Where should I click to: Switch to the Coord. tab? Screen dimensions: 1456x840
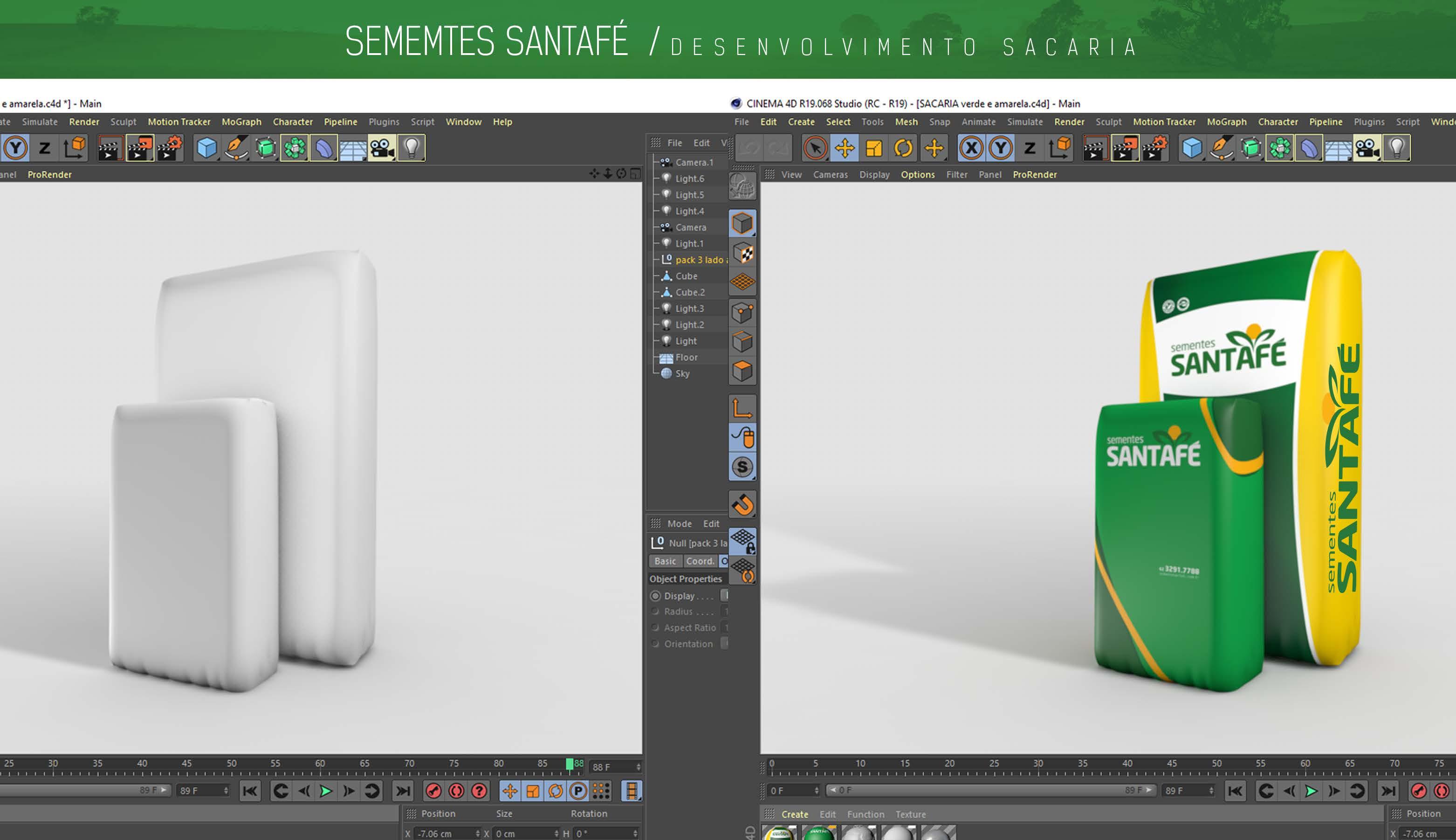pyautogui.click(x=700, y=561)
